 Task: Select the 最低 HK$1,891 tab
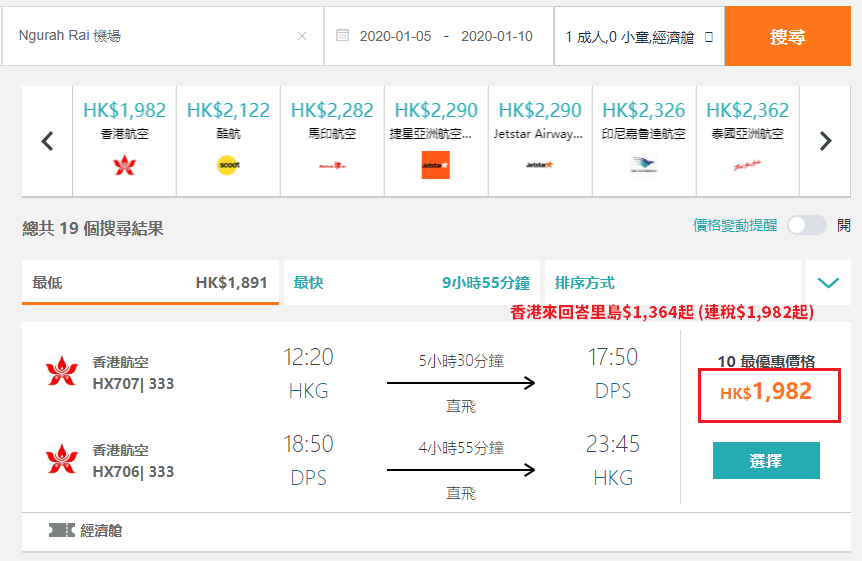150,283
